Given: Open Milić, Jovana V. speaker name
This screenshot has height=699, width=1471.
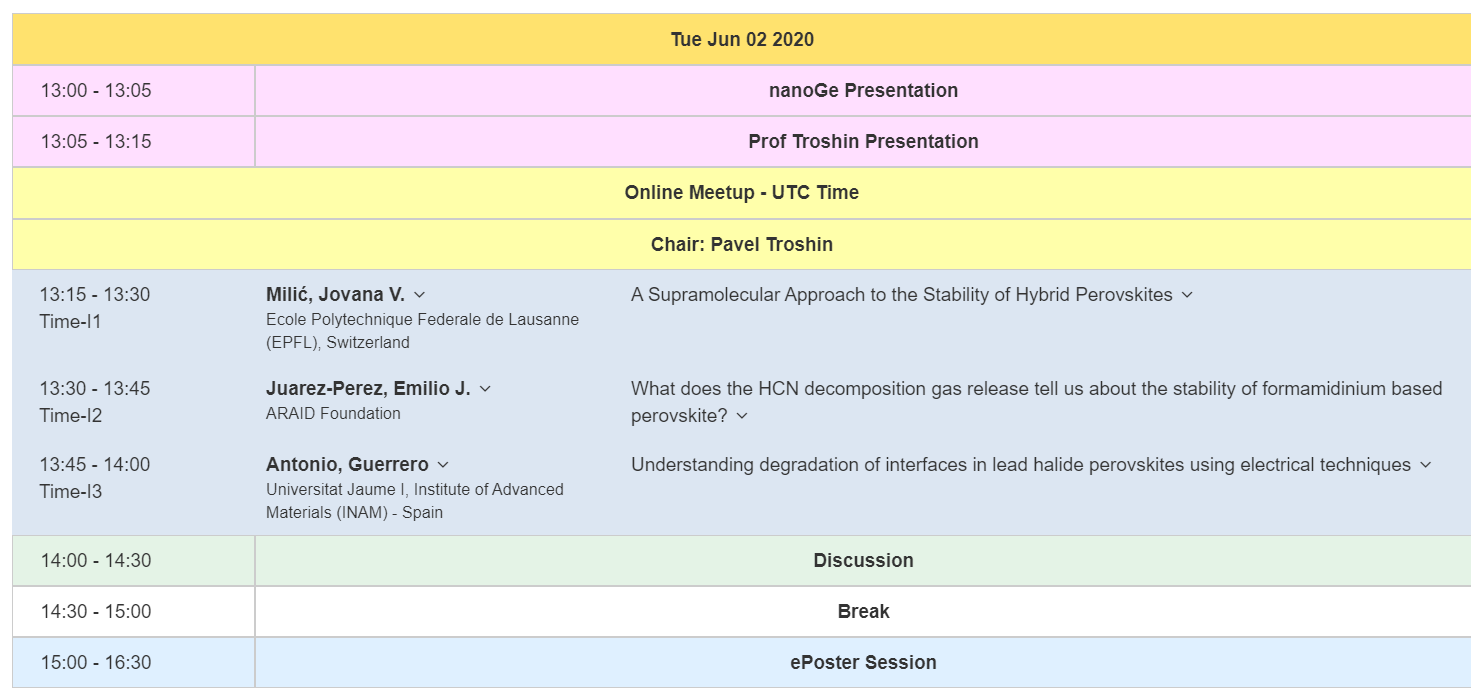Looking at the screenshot, I should tap(335, 294).
